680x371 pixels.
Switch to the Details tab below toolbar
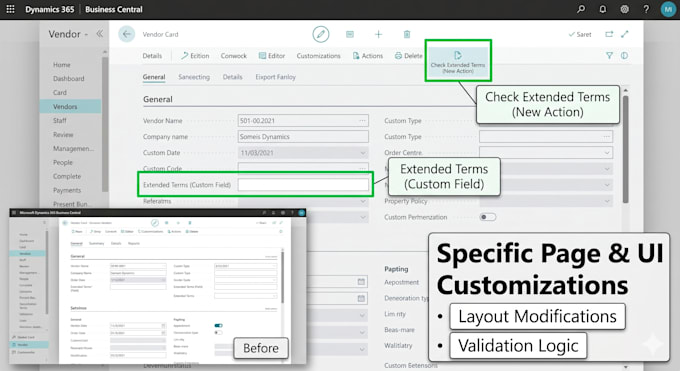click(232, 77)
